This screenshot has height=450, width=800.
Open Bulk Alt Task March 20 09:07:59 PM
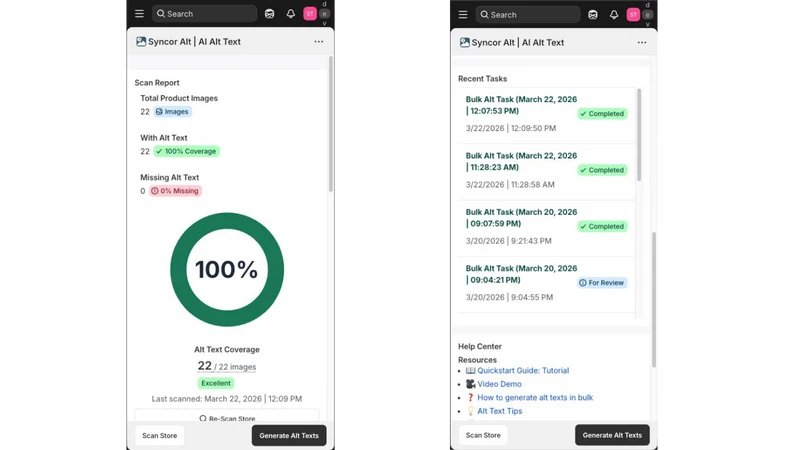coord(521,218)
